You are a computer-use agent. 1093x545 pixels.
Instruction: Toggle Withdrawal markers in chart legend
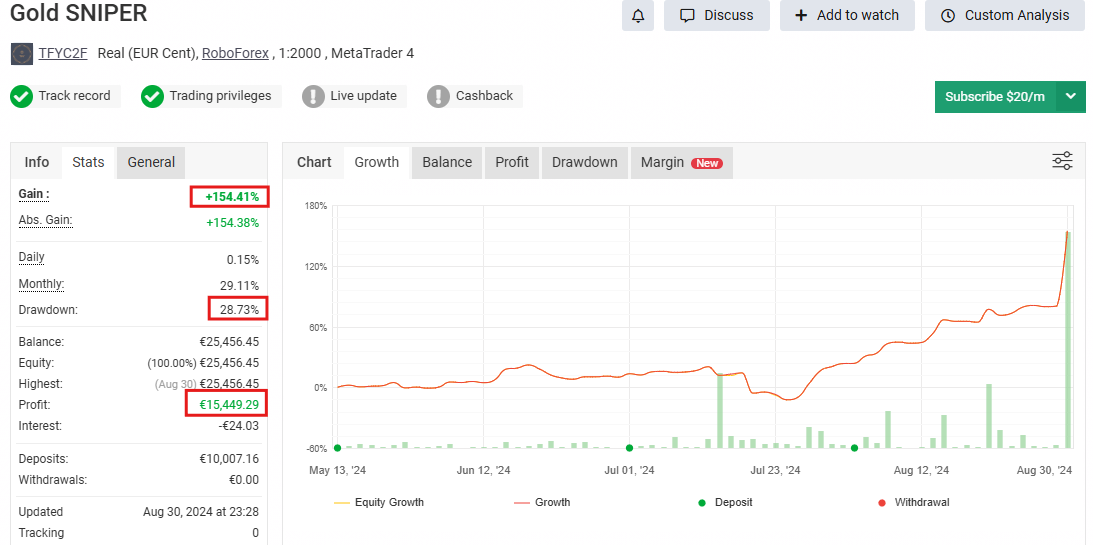click(x=910, y=502)
